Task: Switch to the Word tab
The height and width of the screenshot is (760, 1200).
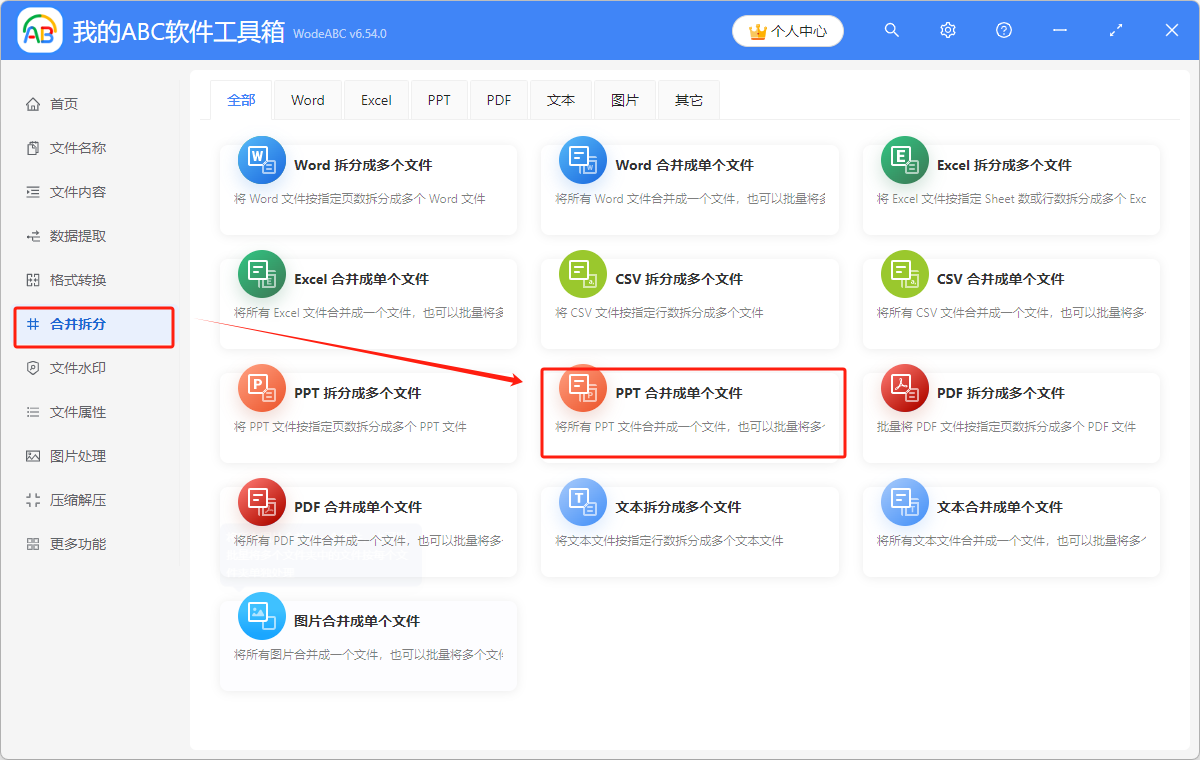Action: click(307, 99)
